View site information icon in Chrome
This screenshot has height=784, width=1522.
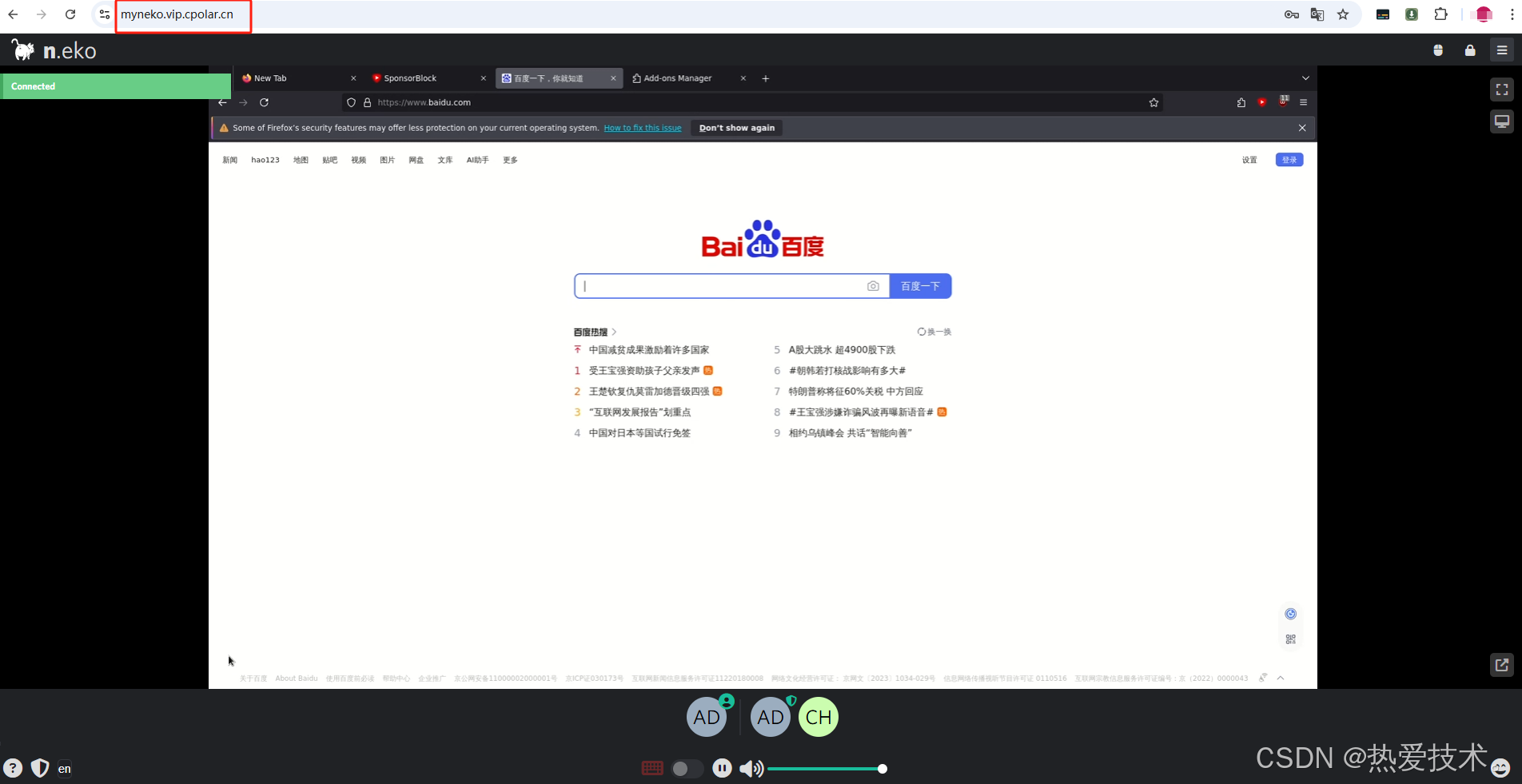(105, 14)
